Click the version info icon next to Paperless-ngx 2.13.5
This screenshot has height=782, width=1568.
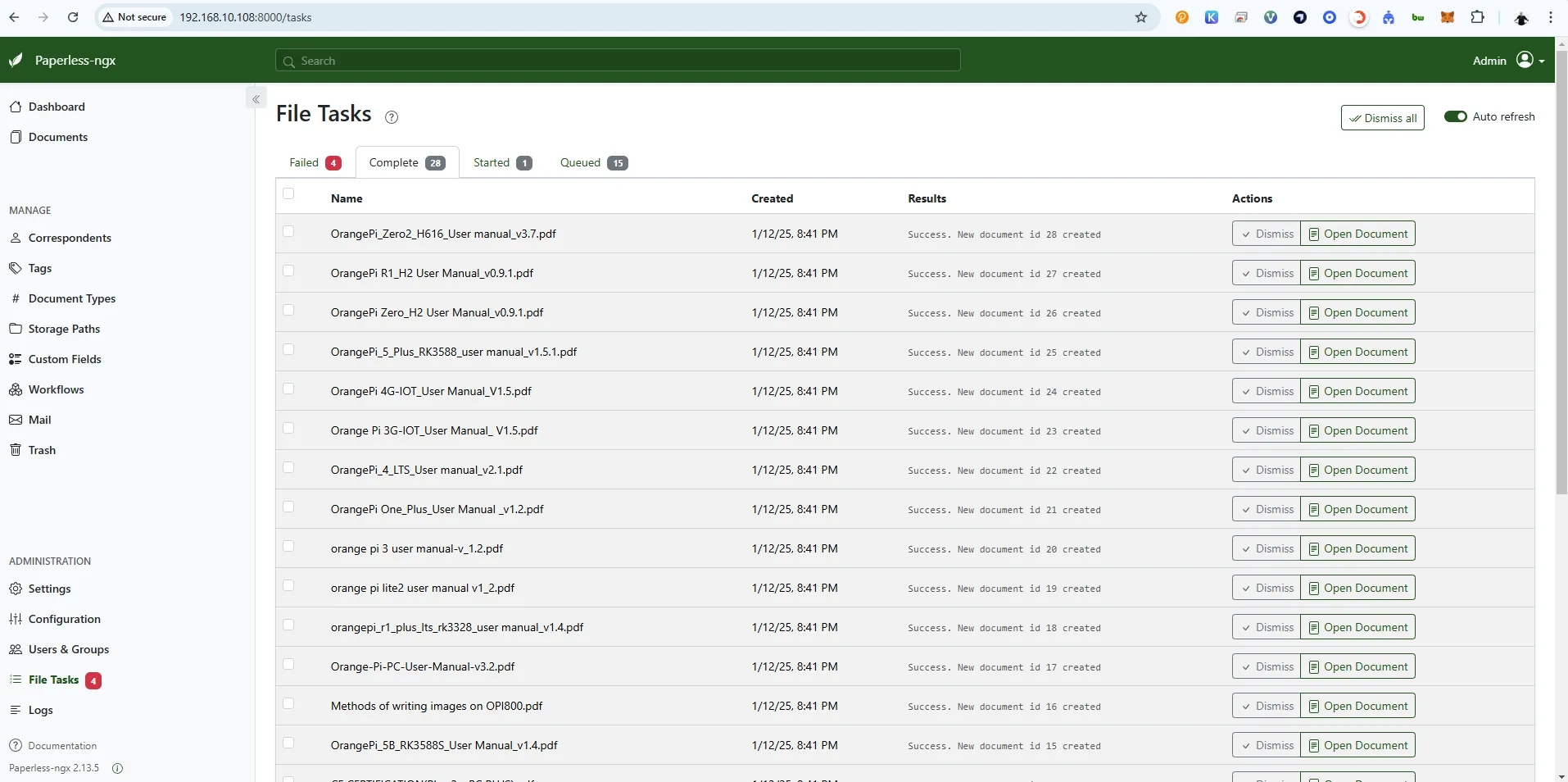(x=117, y=768)
